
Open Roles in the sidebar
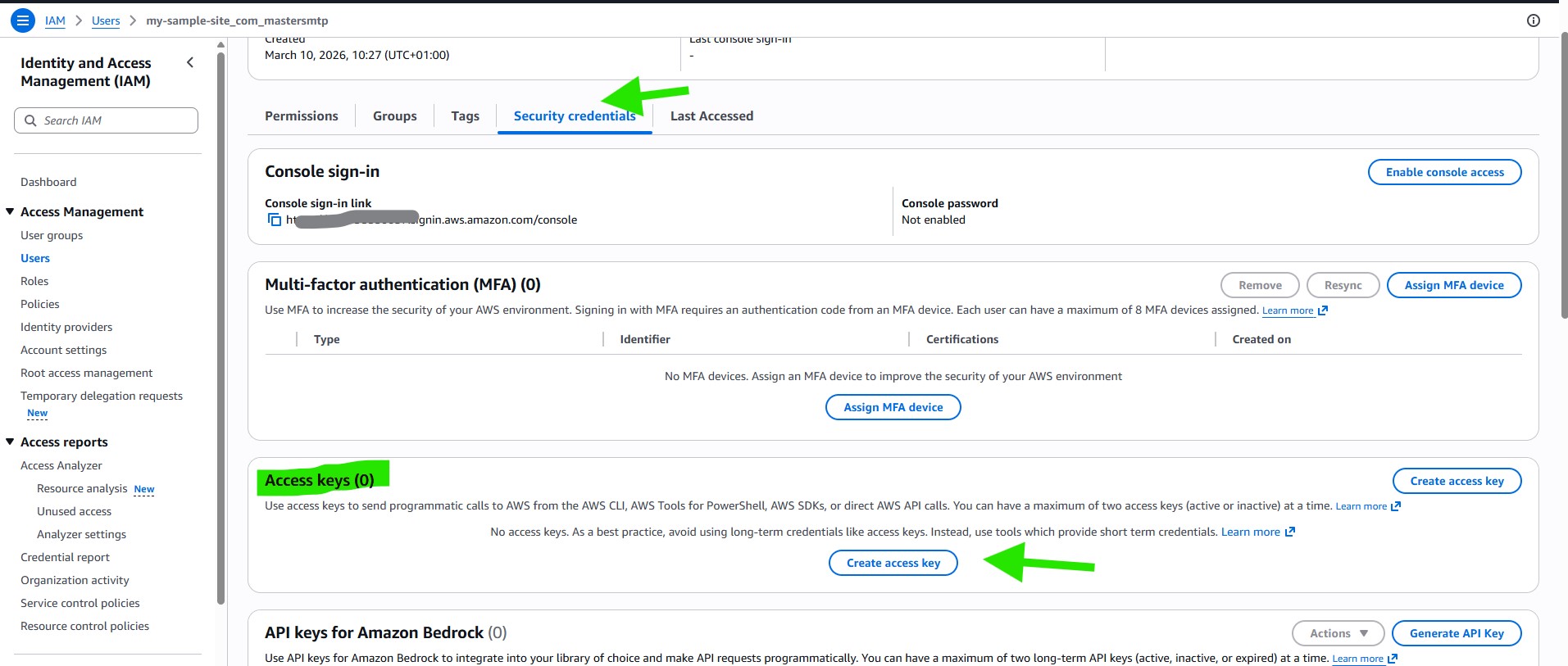pyautogui.click(x=34, y=281)
